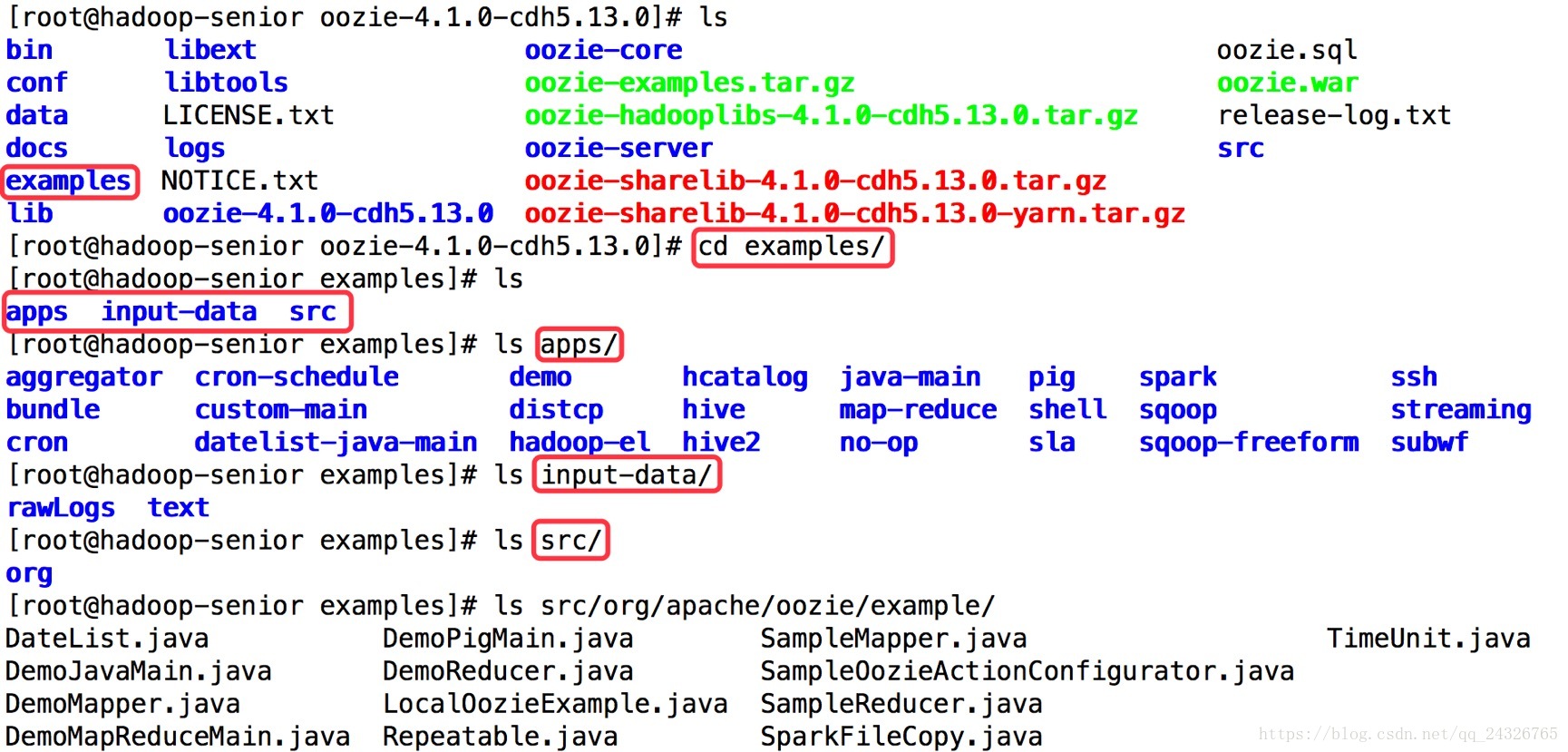Click the 'rawLogs' directory name
This screenshot has width=1568, height=752.
[x=61, y=507]
